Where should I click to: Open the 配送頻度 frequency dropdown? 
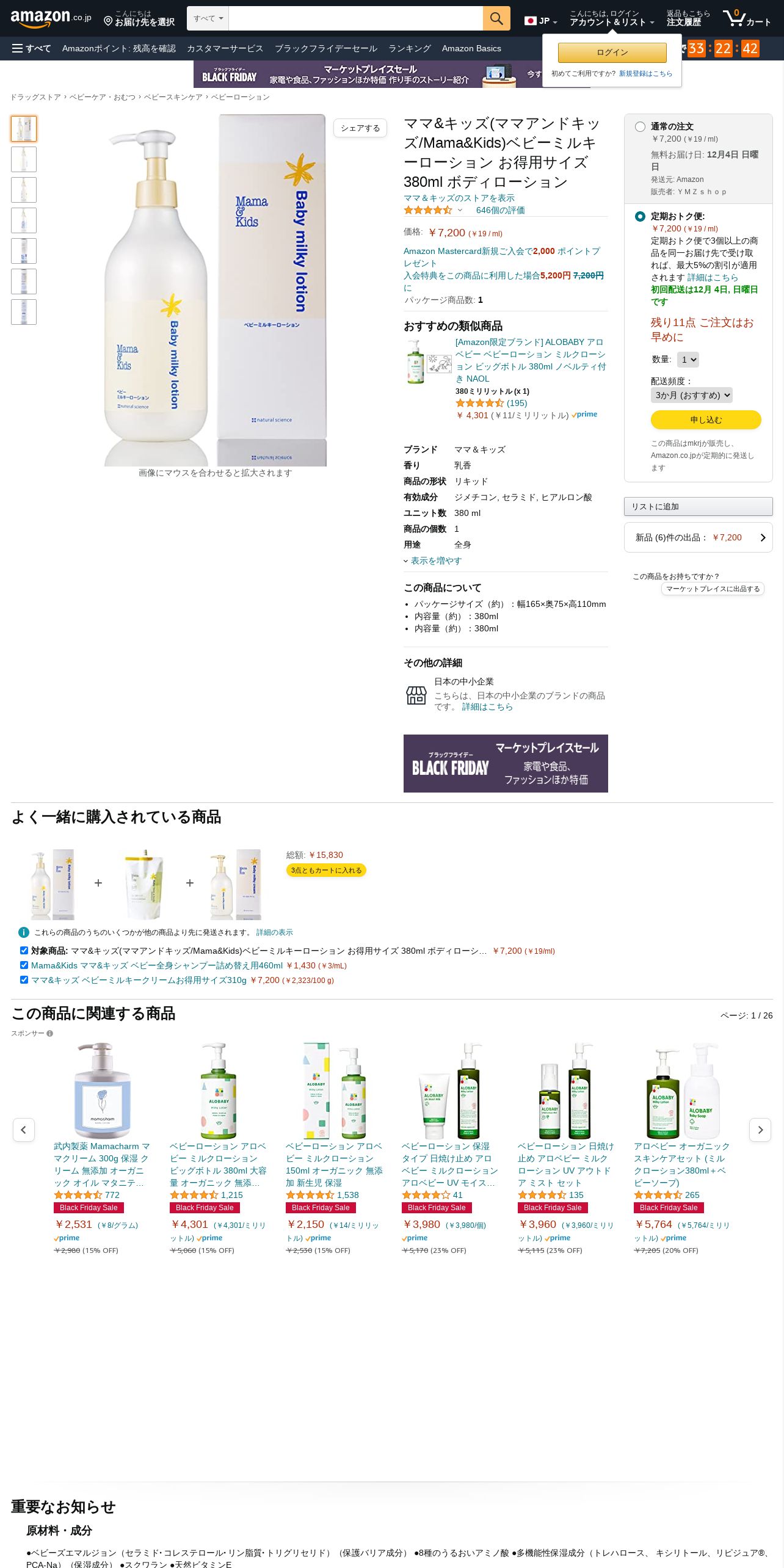pos(691,395)
